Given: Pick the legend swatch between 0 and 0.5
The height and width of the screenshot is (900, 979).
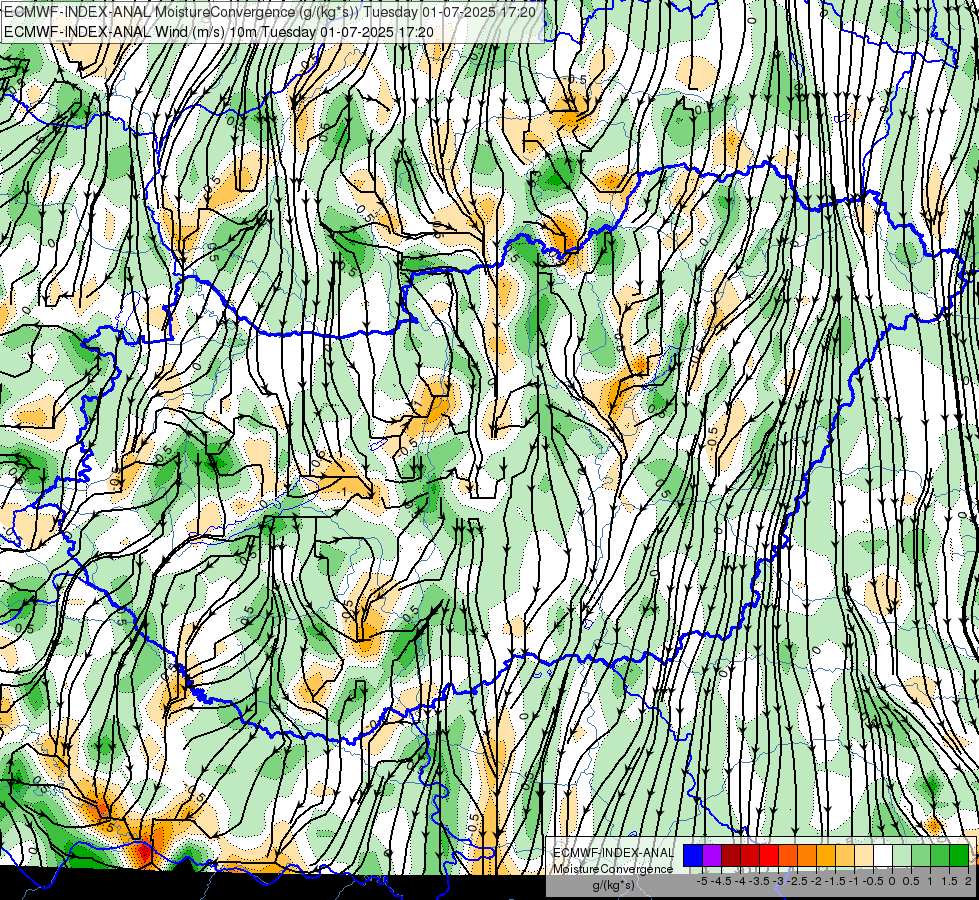Looking at the screenshot, I should click(x=902, y=856).
